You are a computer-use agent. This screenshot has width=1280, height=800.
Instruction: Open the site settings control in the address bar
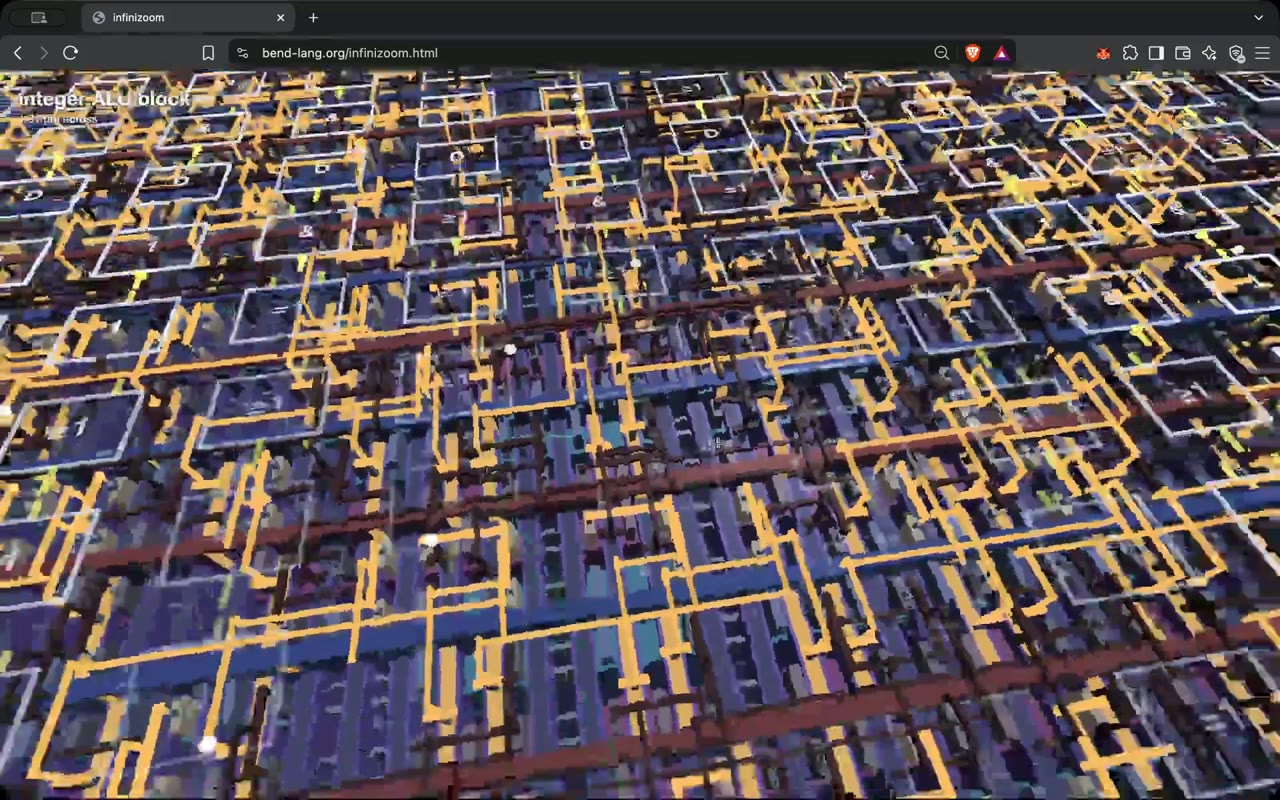pos(242,53)
